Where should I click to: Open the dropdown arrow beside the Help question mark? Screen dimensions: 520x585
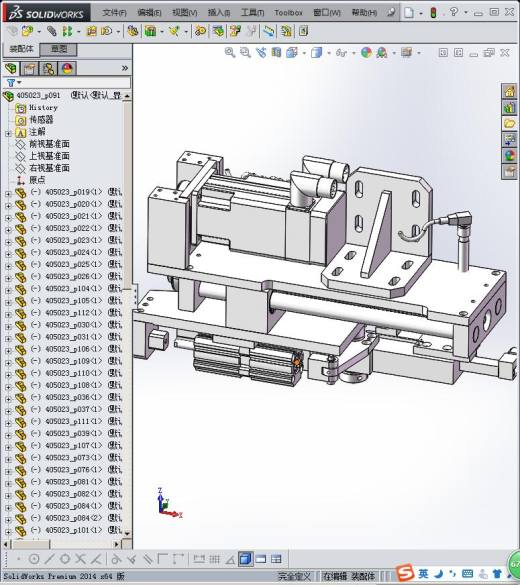coord(466,13)
